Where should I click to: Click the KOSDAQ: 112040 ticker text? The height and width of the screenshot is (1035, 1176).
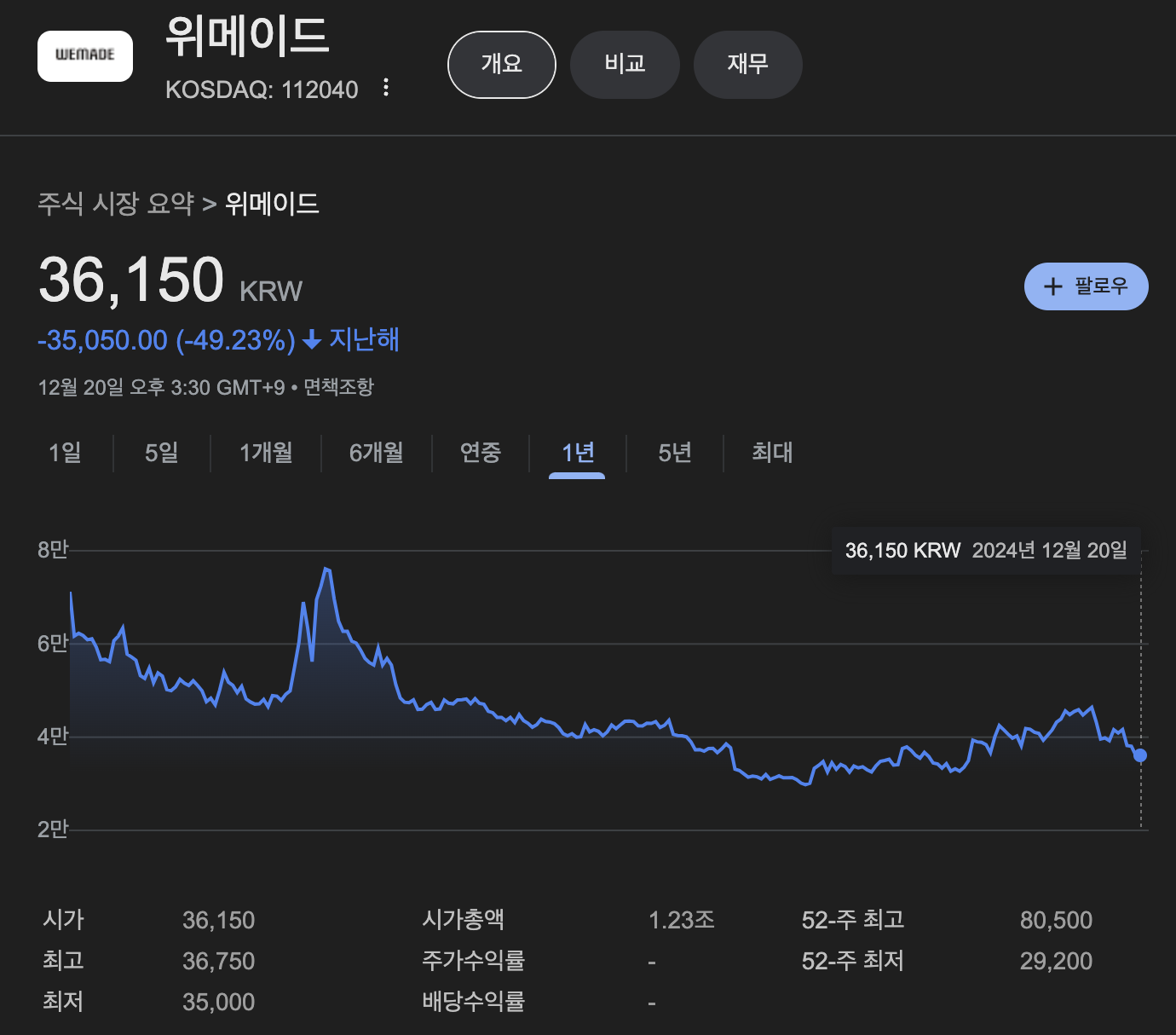pyautogui.click(x=262, y=90)
